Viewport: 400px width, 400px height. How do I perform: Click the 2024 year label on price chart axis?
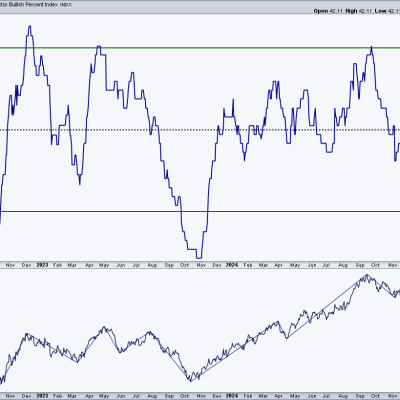[x=232, y=396]
